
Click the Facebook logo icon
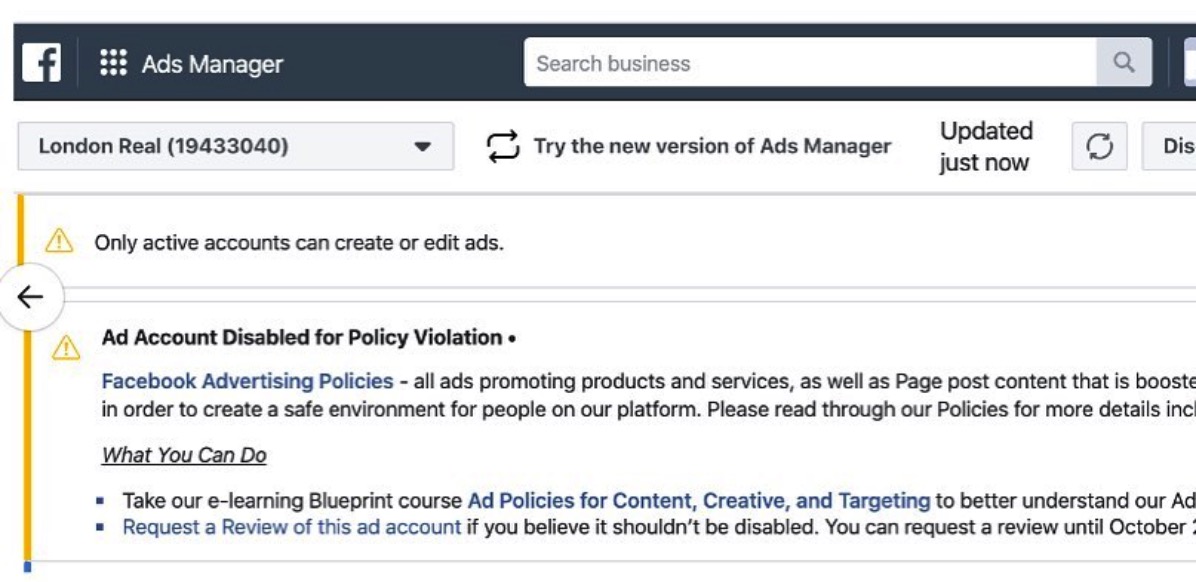[x=41, y=63]
